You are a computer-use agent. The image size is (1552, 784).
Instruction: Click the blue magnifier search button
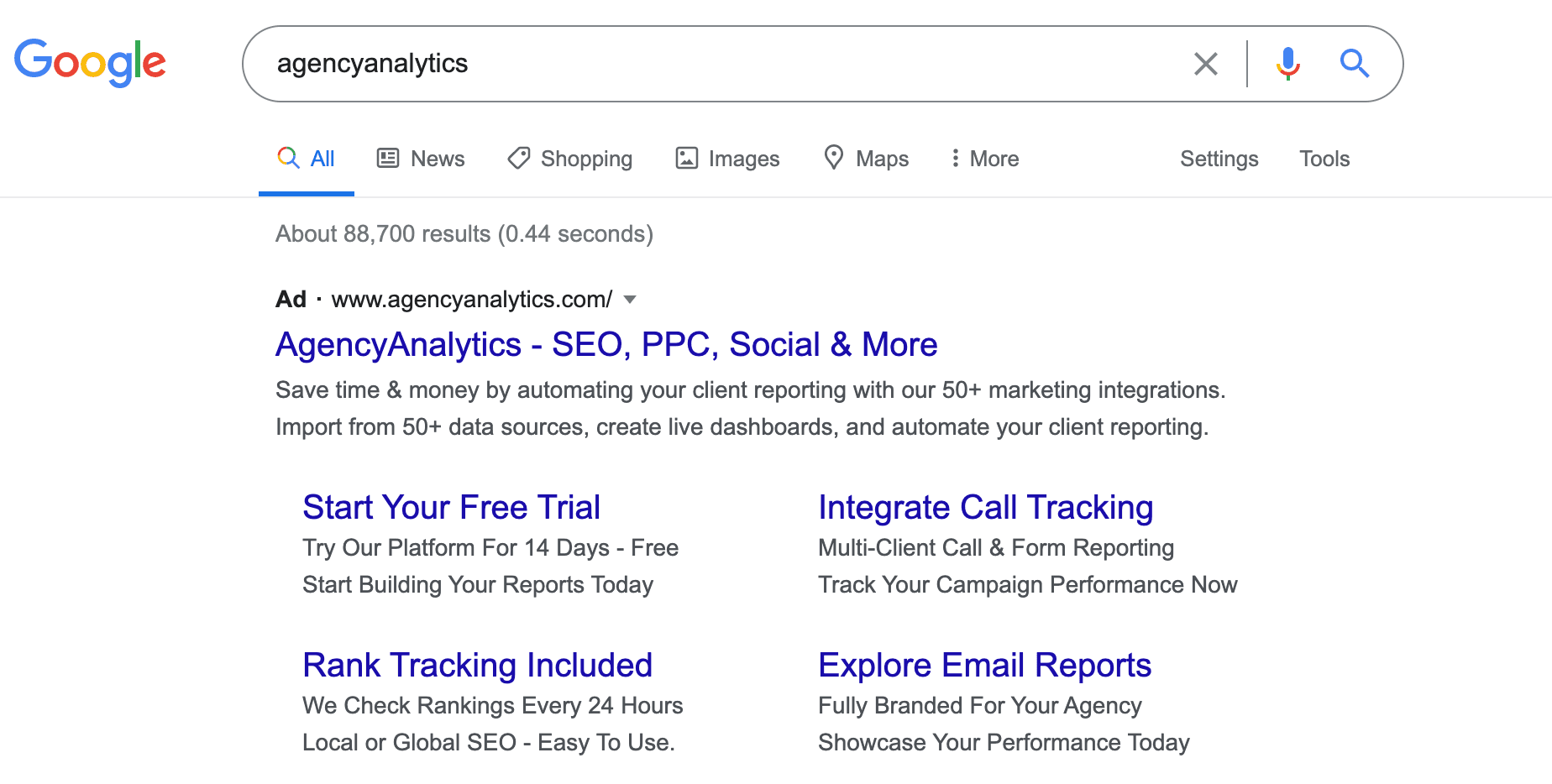pyautogui.click(x=1354, y=64)
